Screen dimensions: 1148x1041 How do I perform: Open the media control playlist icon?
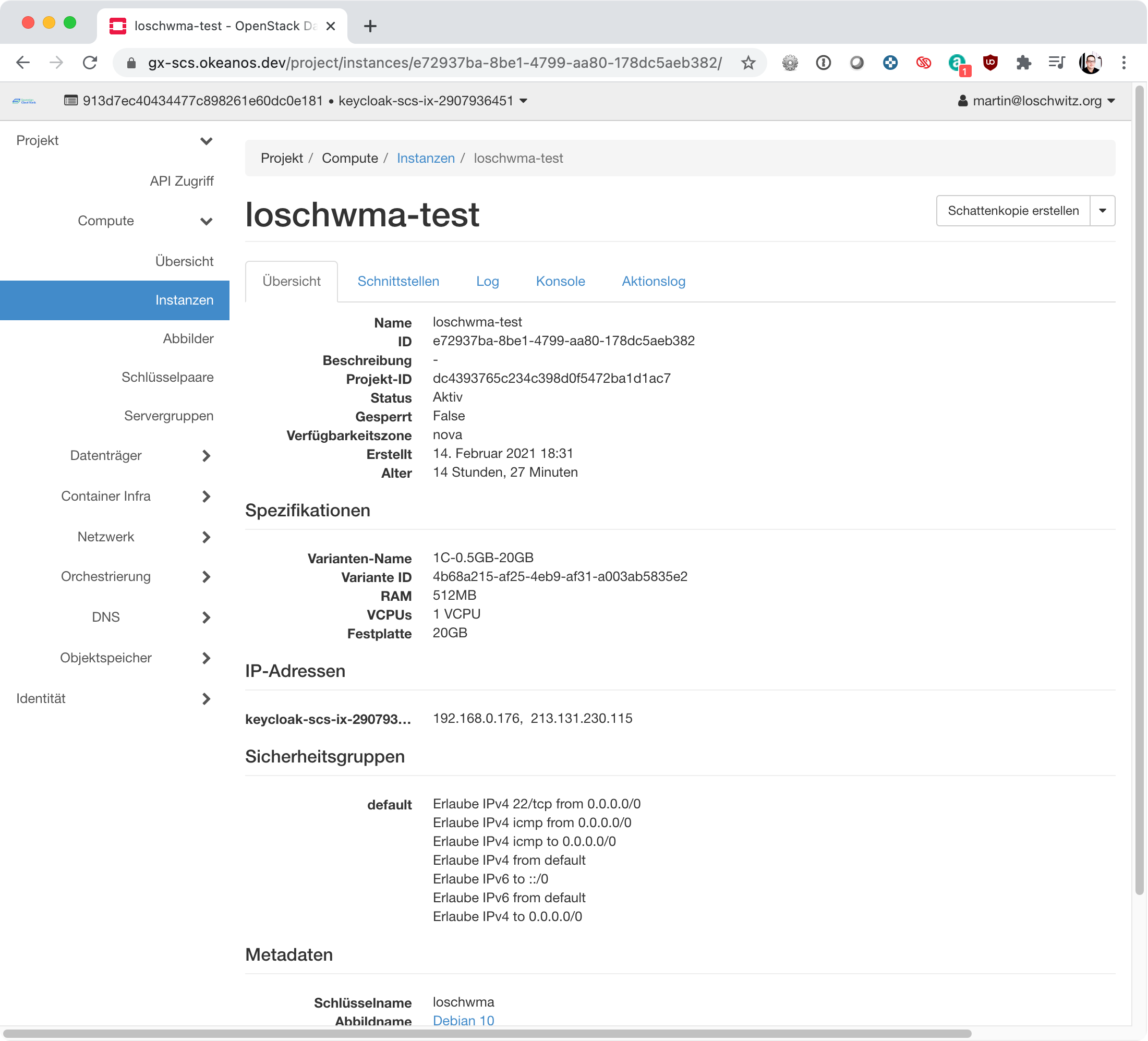coord(1056,63)
